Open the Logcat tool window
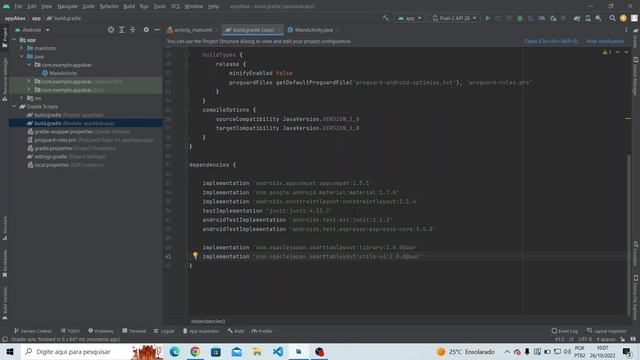This screenshot has width=640, height=360. [x=164, y=331]
